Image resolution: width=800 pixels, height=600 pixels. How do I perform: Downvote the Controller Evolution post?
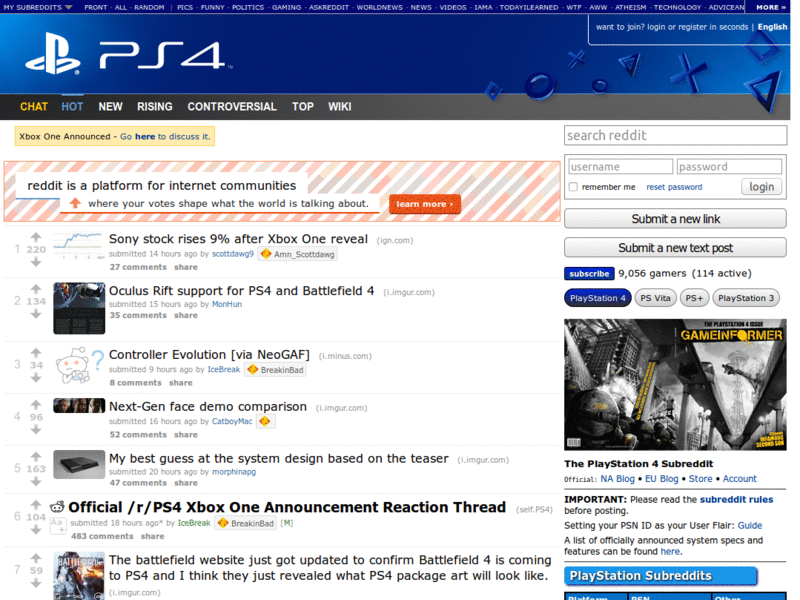36,378
